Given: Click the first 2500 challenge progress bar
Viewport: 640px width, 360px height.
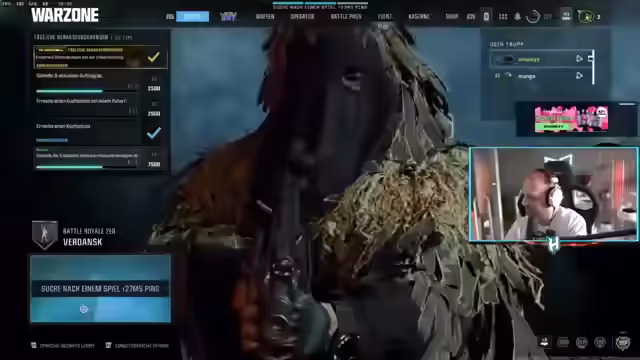Looking at the screenshot, I should (x=87, y=91).
